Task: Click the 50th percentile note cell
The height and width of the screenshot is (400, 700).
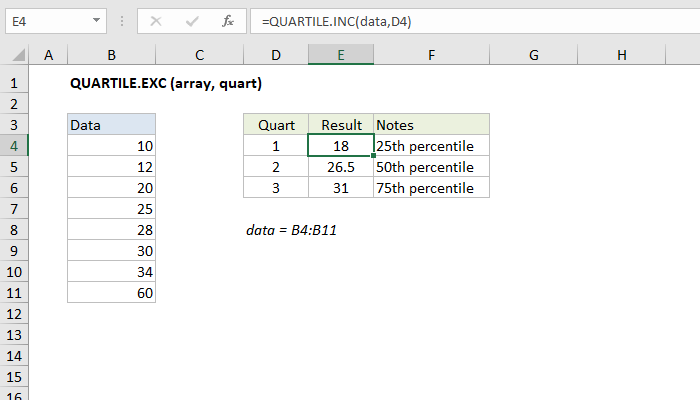Action: click(431, 167)
